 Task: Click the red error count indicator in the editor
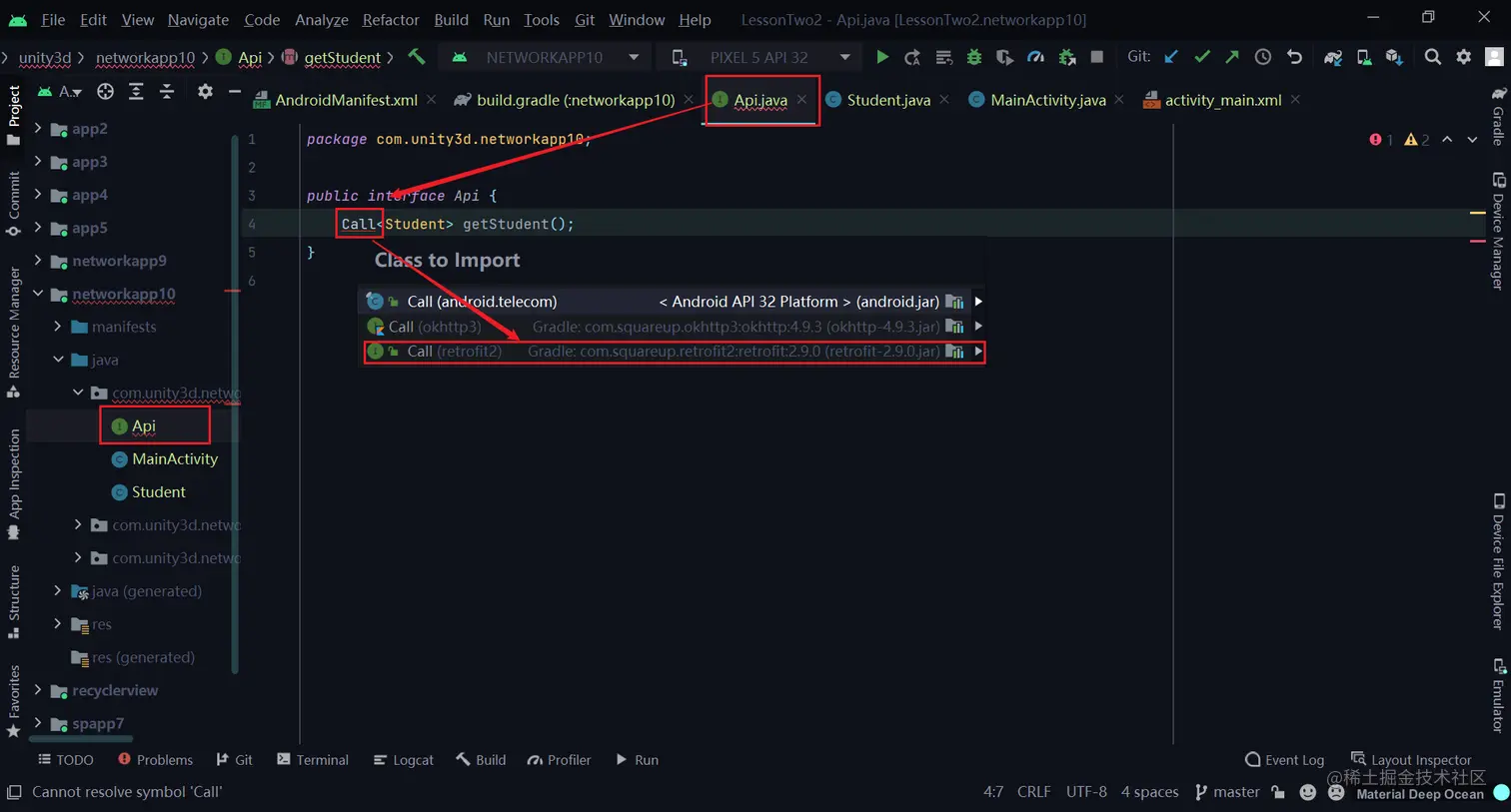tap(1382, 140)
